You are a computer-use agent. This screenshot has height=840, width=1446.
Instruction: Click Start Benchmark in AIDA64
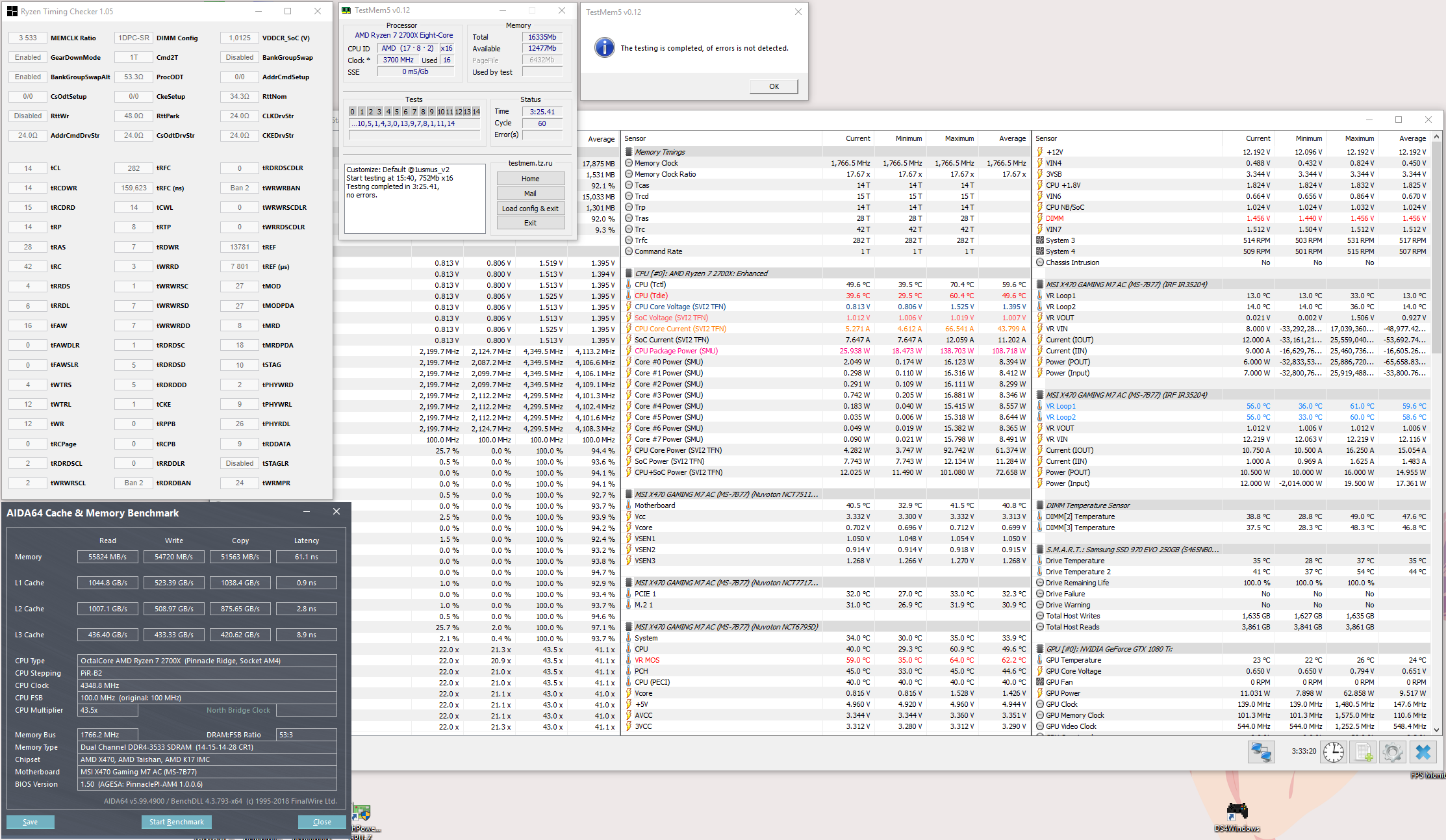coord(176,822)
